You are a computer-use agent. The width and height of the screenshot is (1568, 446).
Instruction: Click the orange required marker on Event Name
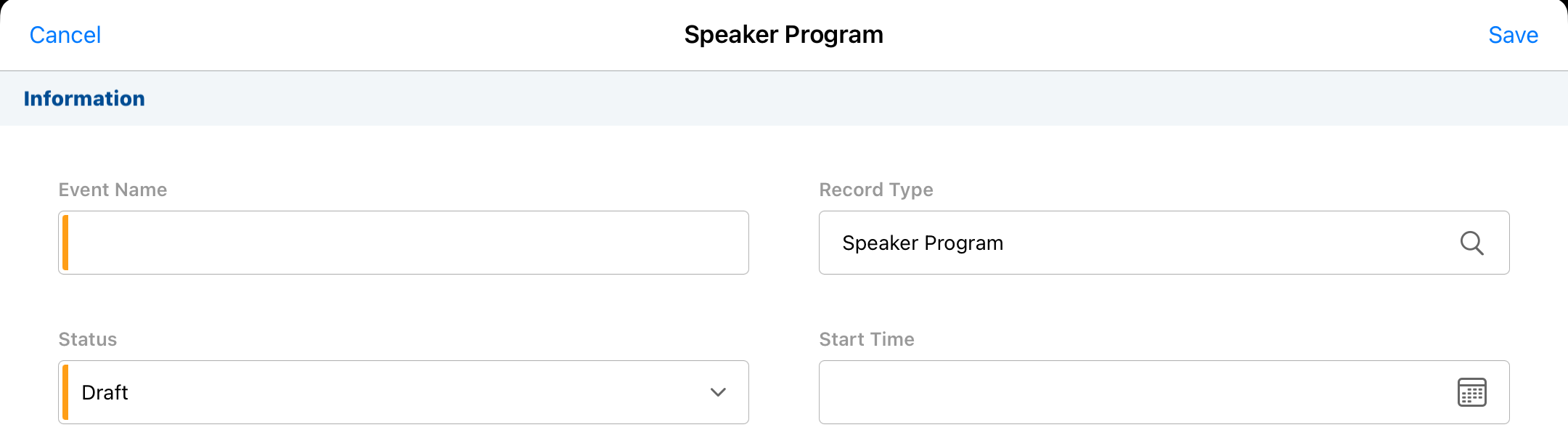click(65, 243)
